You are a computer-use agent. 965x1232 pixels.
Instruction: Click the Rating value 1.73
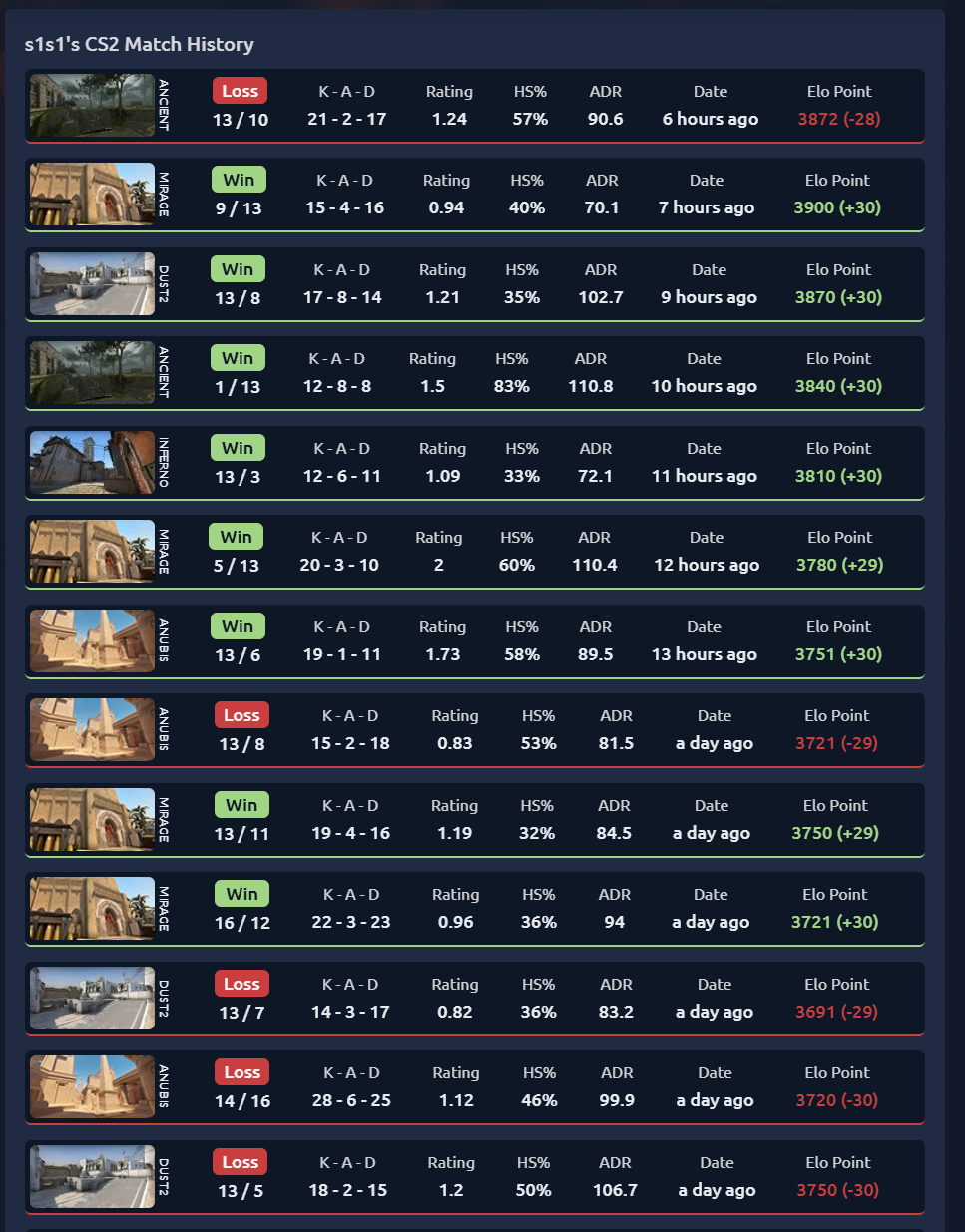[442, 654]
